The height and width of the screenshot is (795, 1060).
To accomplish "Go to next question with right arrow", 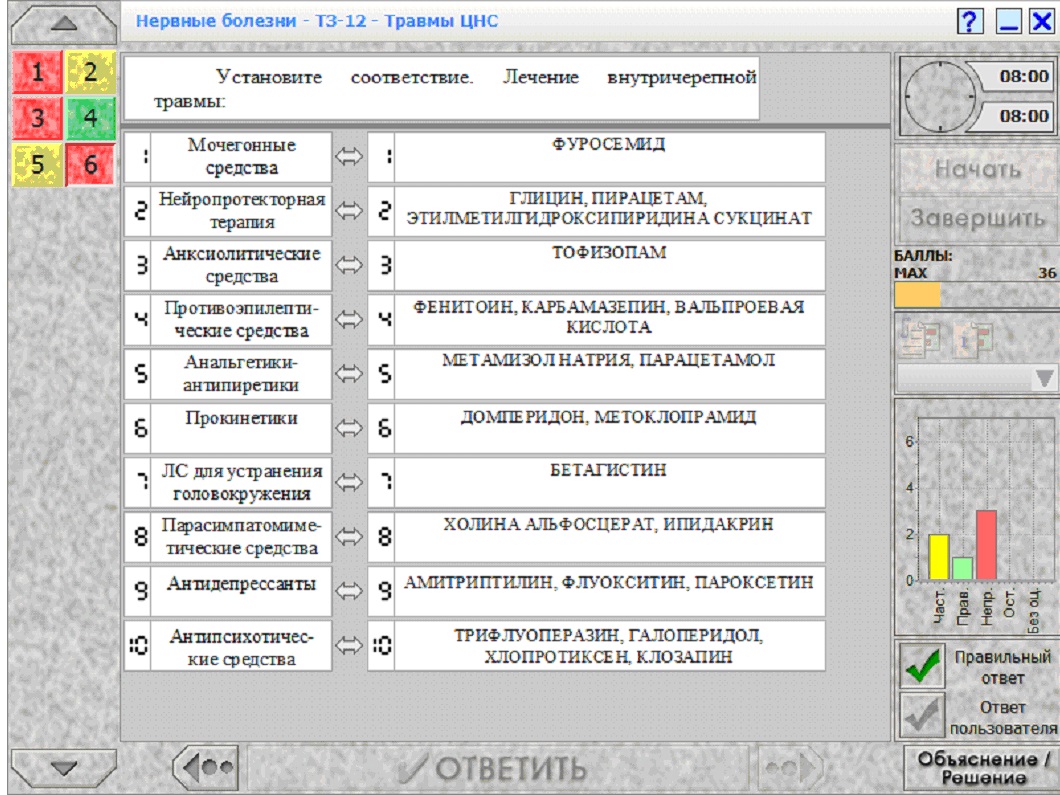I will 790,767.
